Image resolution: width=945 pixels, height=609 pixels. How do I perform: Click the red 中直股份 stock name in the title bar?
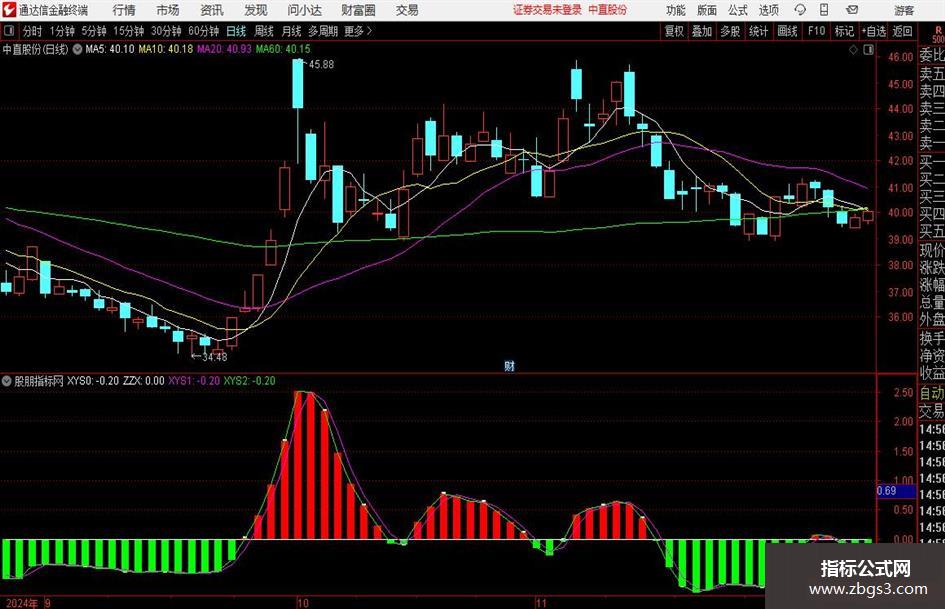click(608, 10)
